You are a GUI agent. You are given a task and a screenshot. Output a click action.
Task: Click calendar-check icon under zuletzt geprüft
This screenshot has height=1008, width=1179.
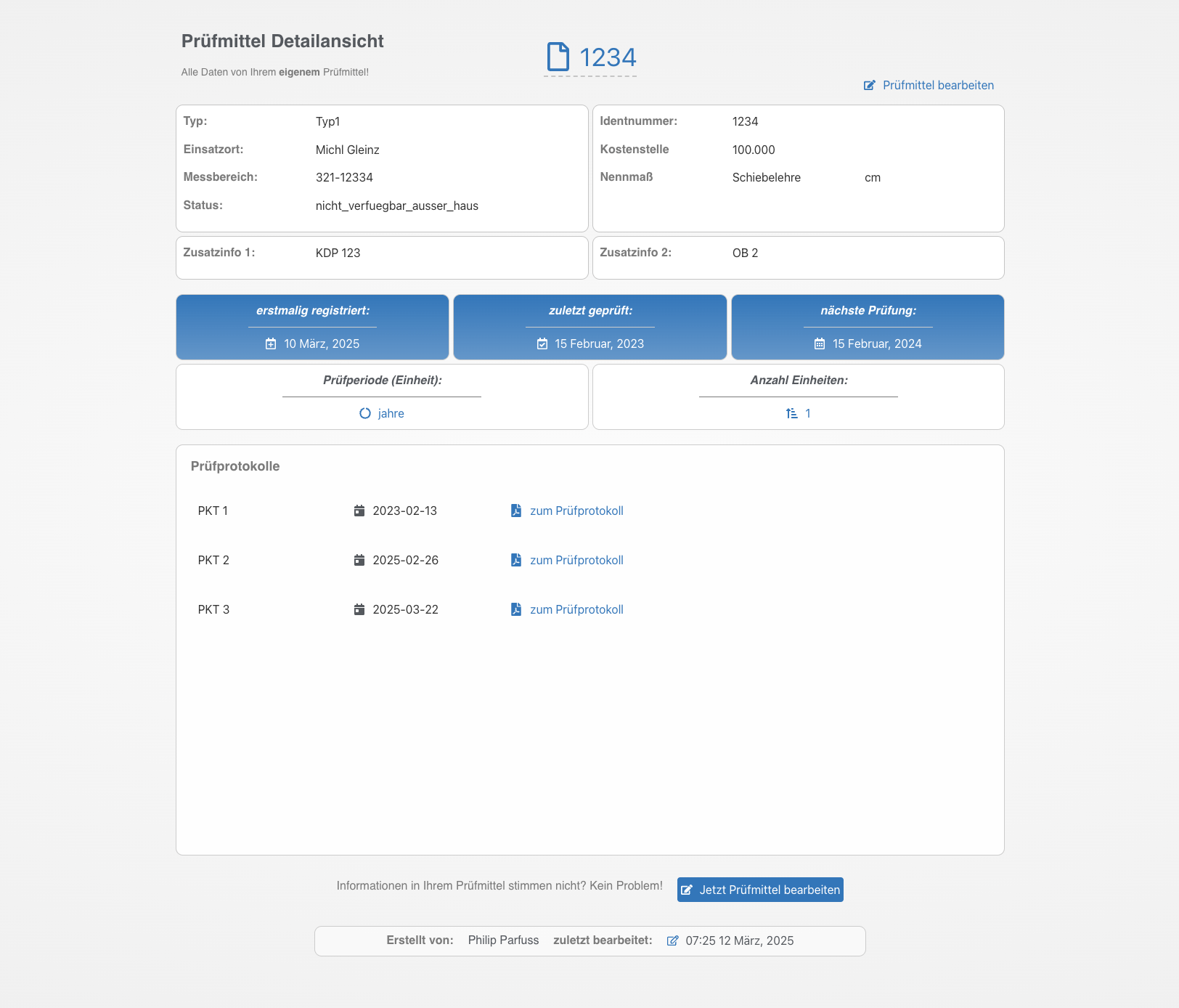[x=542, y=344]
